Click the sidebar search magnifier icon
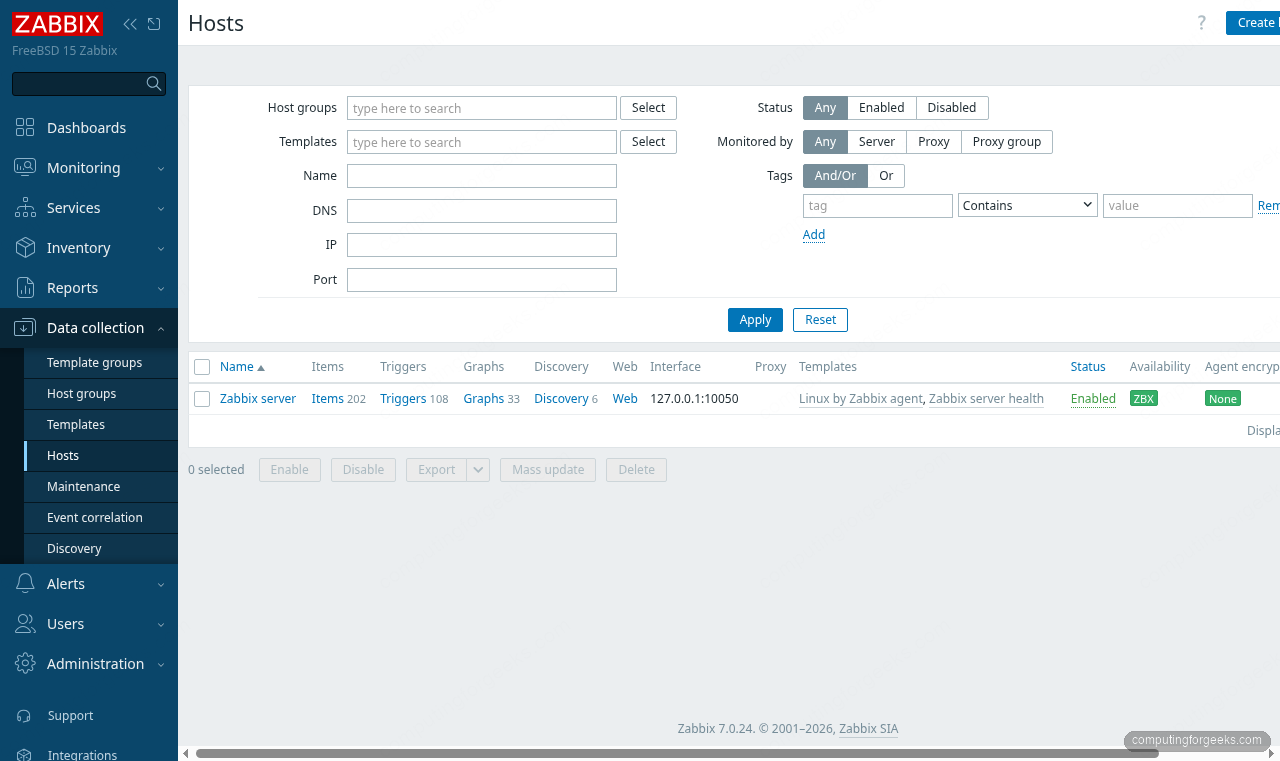Screen dimensions: 1280x761 (x=153, y=83)
